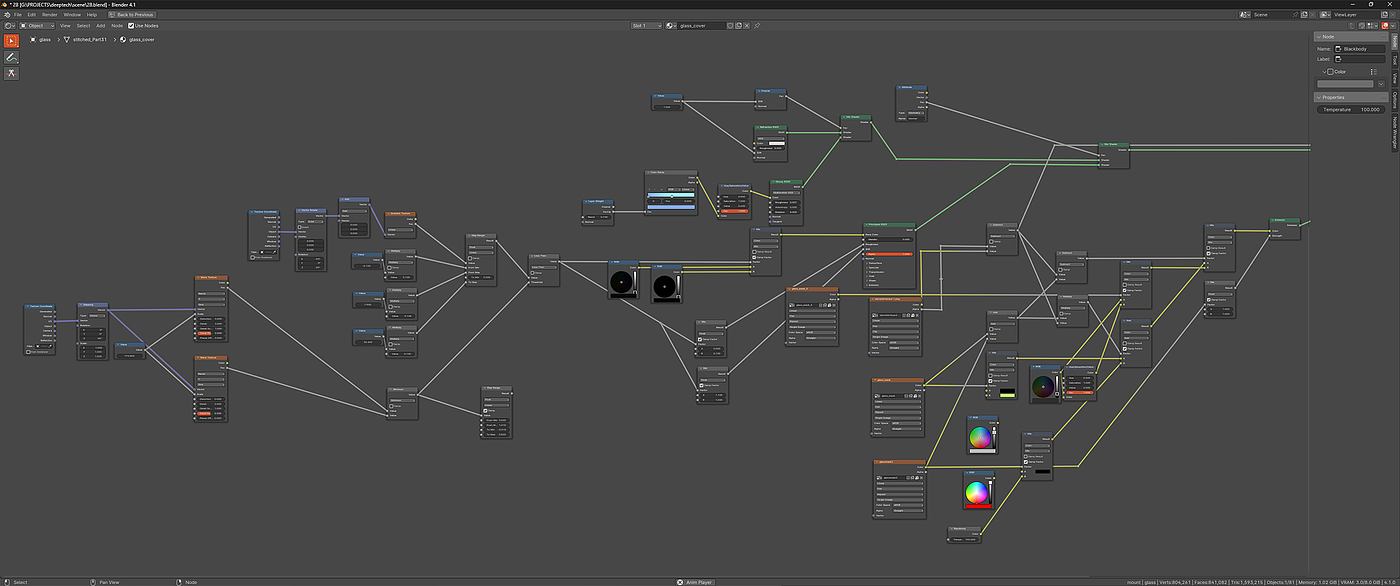Click the Temperature value slider
This screenshot has width=1400, height=586.
pyautogui.click(x=1350, y=109)
